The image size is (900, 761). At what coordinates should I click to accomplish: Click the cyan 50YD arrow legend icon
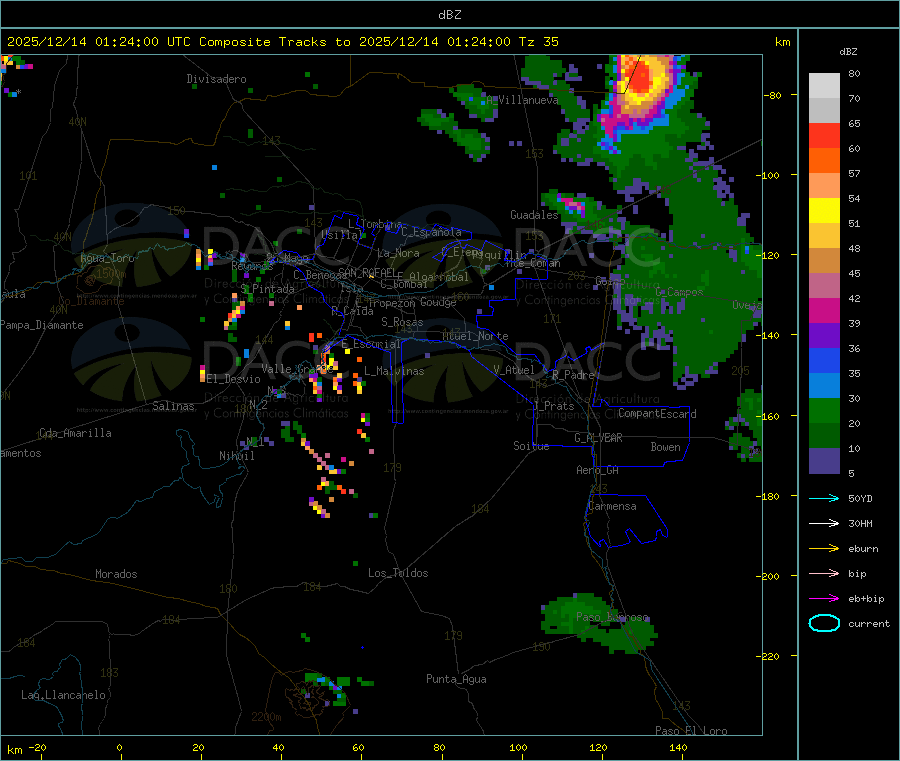(x=824, y=498)
